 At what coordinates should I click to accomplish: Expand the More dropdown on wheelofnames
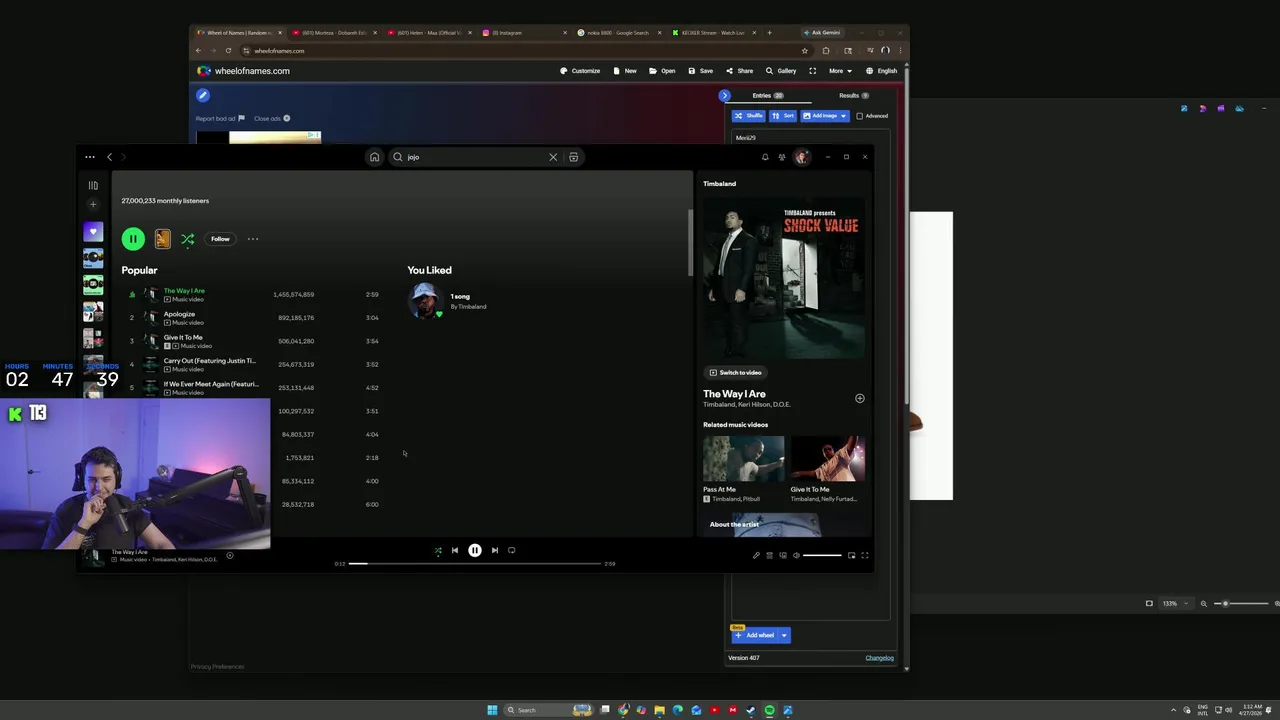(840, 71)
